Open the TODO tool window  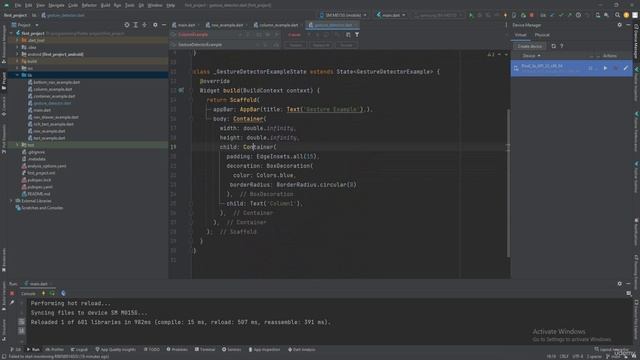coord(152,350)
